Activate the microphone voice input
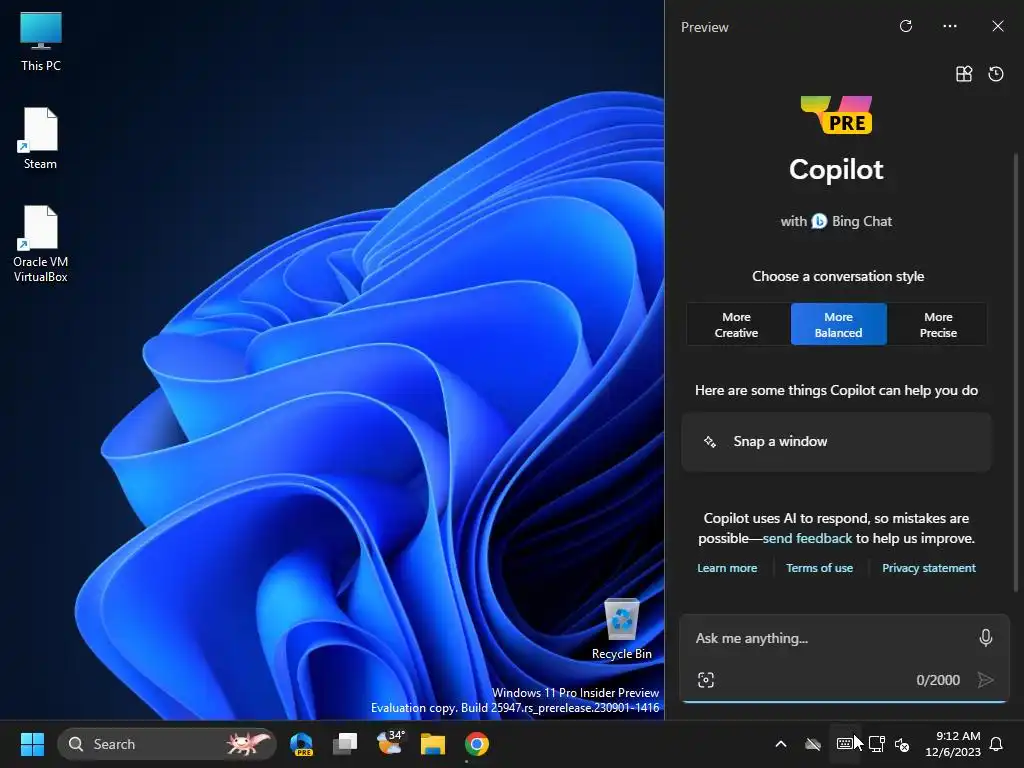The image size is (1024, 768). tap(986, 638)
